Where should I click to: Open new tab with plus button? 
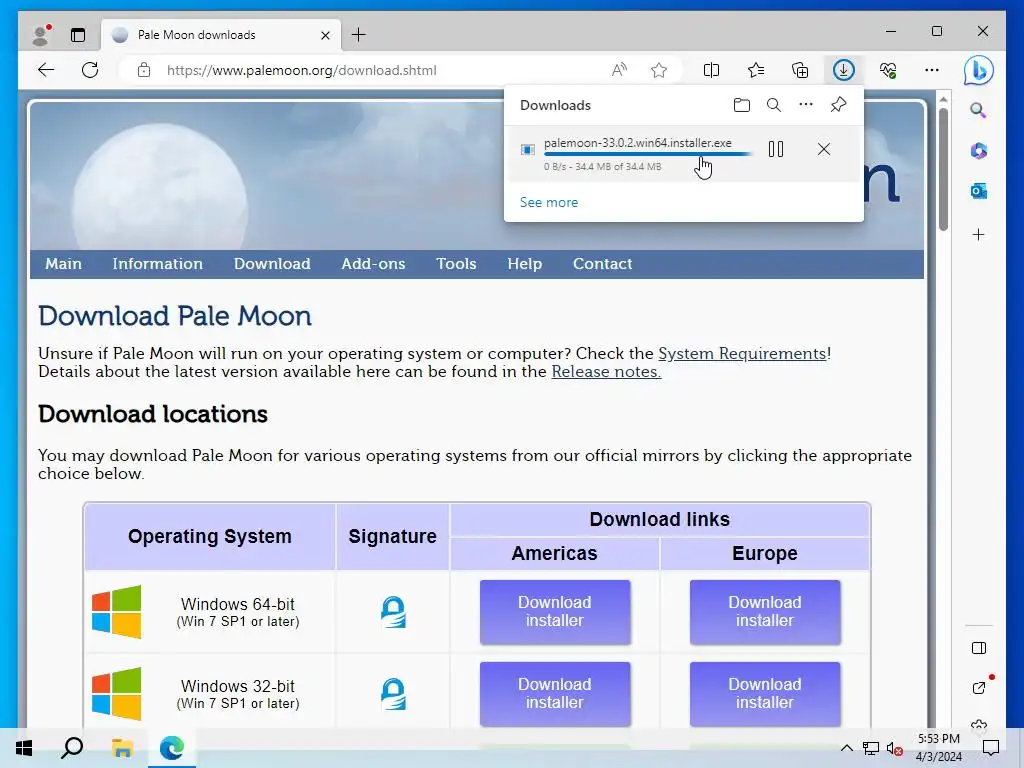[359, 35]
